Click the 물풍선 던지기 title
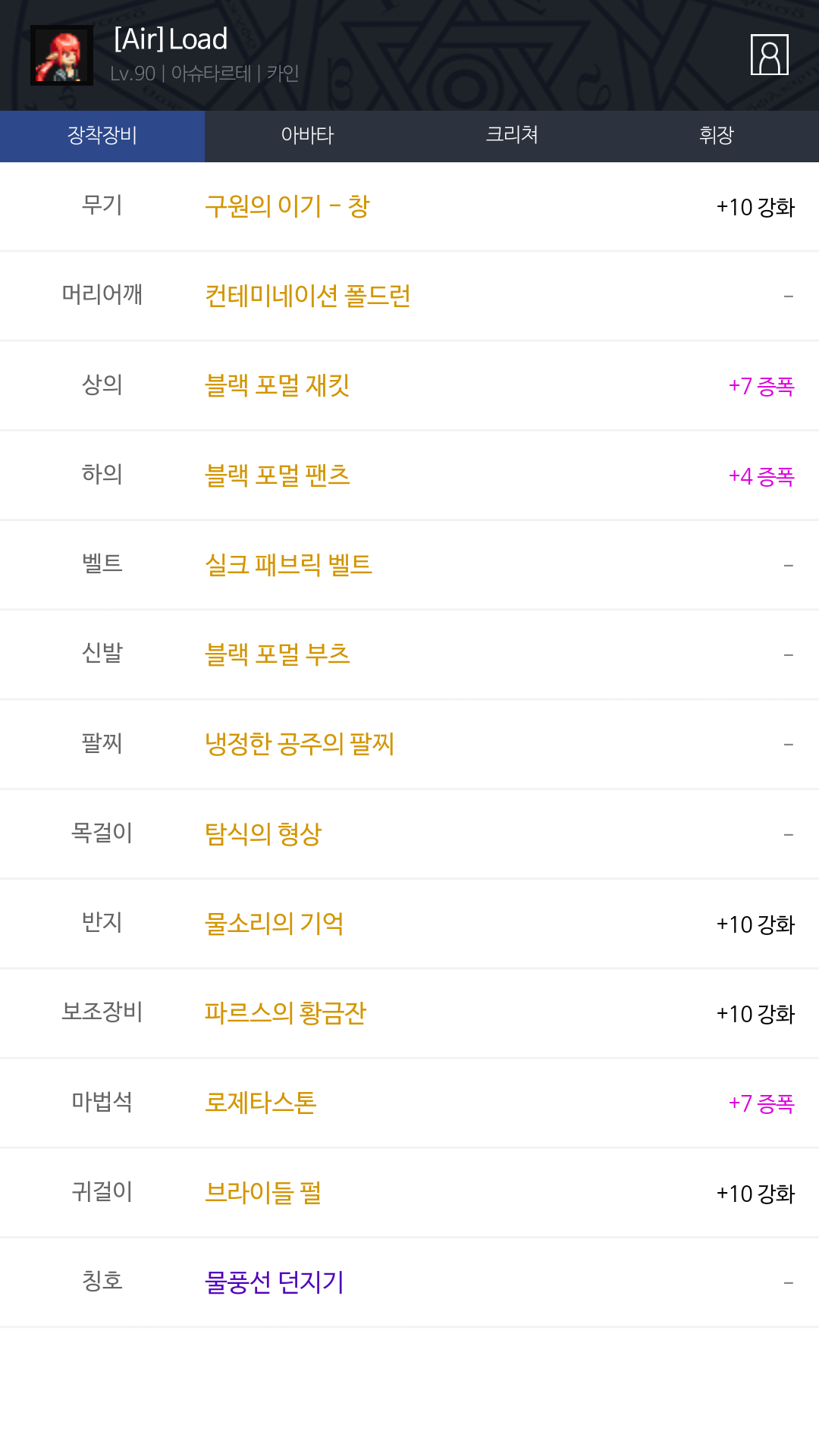The width and height of the screenshot is (819, 1456). pos(274,1282)
